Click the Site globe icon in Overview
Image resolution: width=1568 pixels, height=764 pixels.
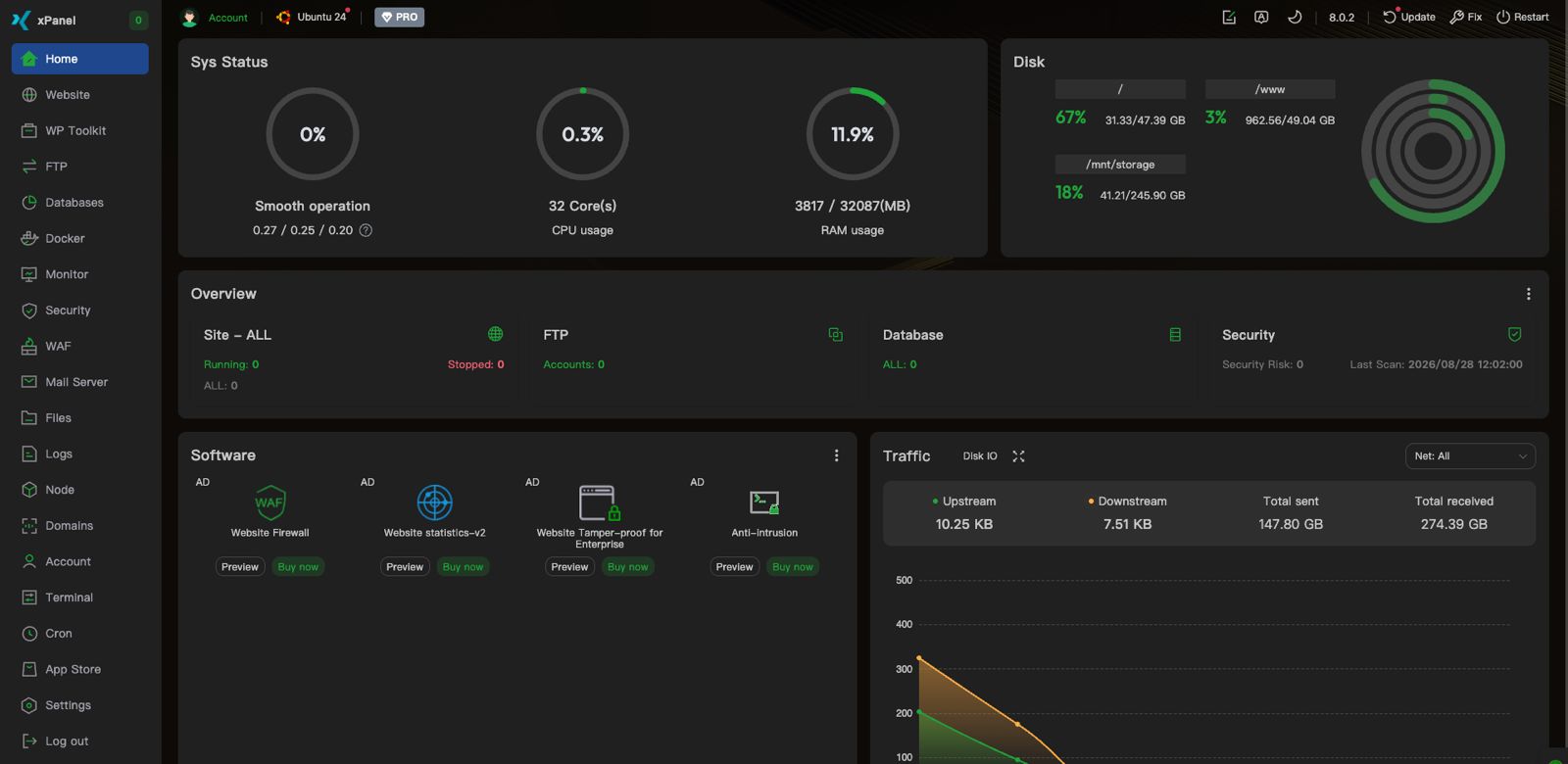point(496,334)
